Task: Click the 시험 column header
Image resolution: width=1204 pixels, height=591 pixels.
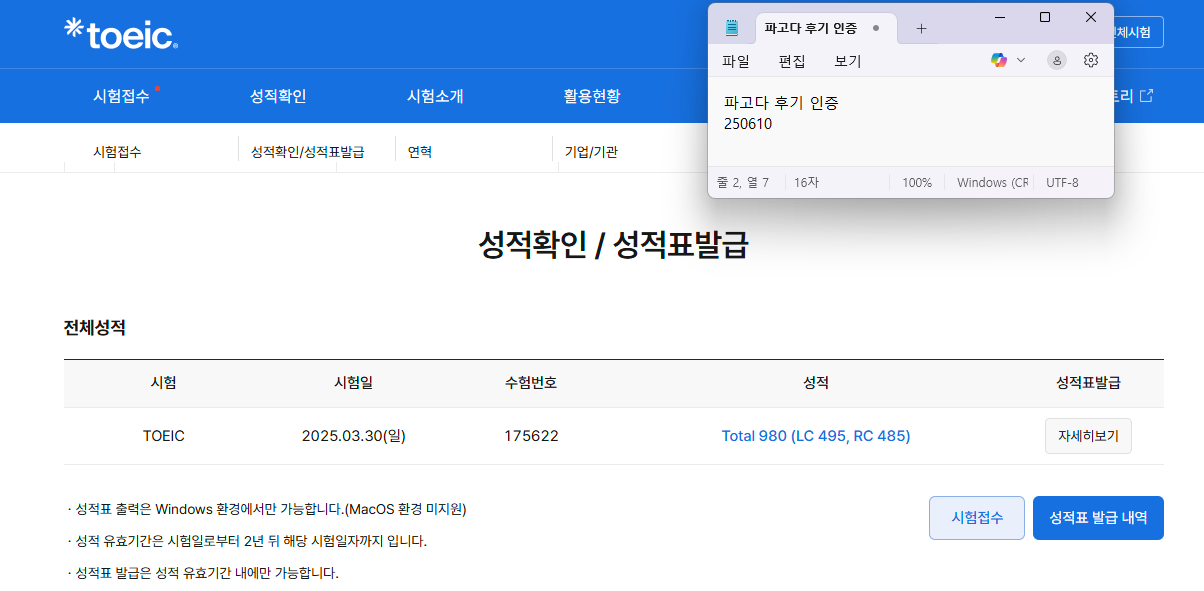Action: point(164,383)
